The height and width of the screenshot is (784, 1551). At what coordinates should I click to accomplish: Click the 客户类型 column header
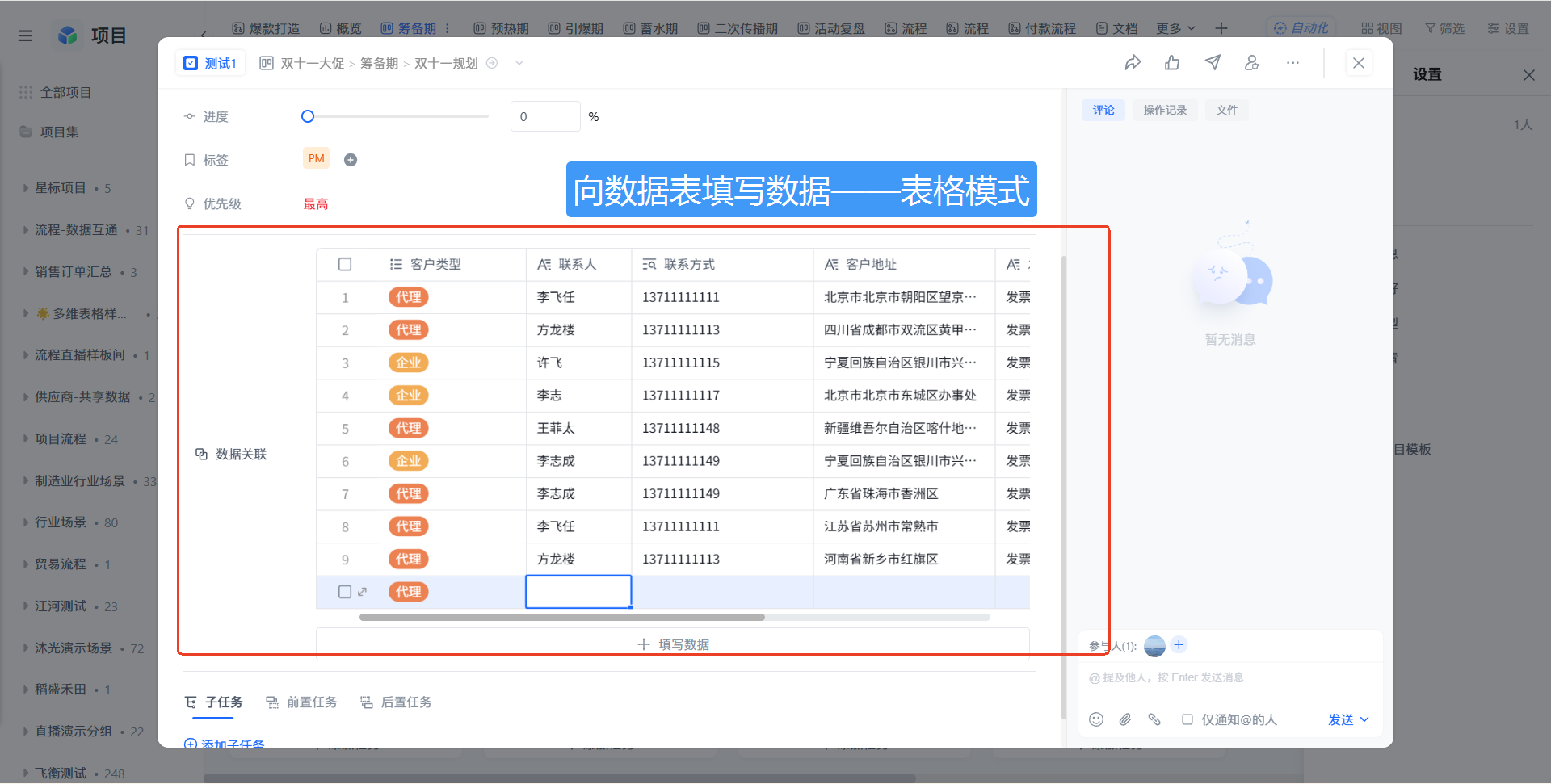coord(453,264)
